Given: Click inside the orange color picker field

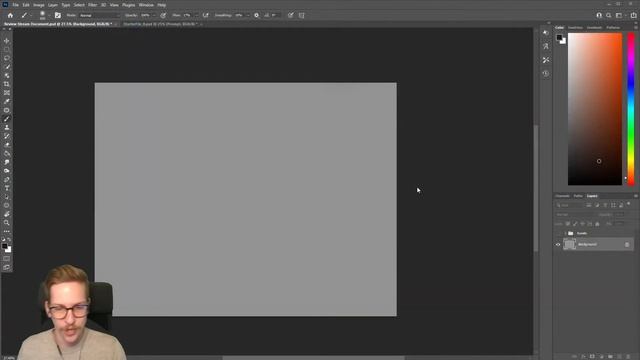Looking at the screenshot, I should coord(595,109).
